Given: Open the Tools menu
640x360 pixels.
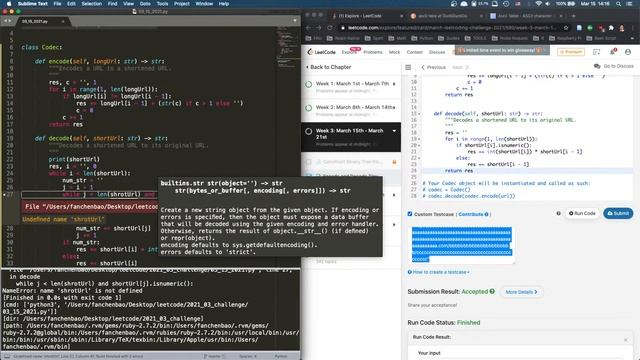Looking at the screenshot, I should (162, 4).
